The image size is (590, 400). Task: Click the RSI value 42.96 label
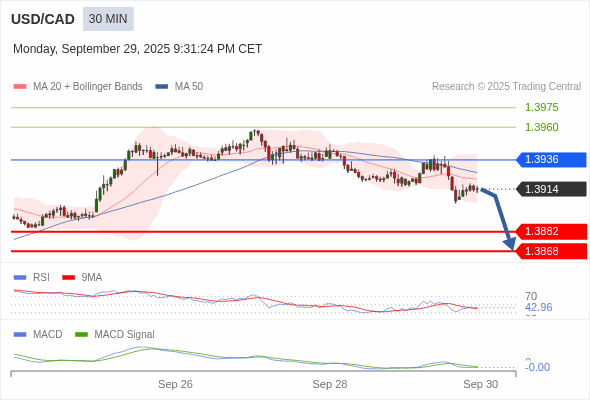[x=538, y=307]
